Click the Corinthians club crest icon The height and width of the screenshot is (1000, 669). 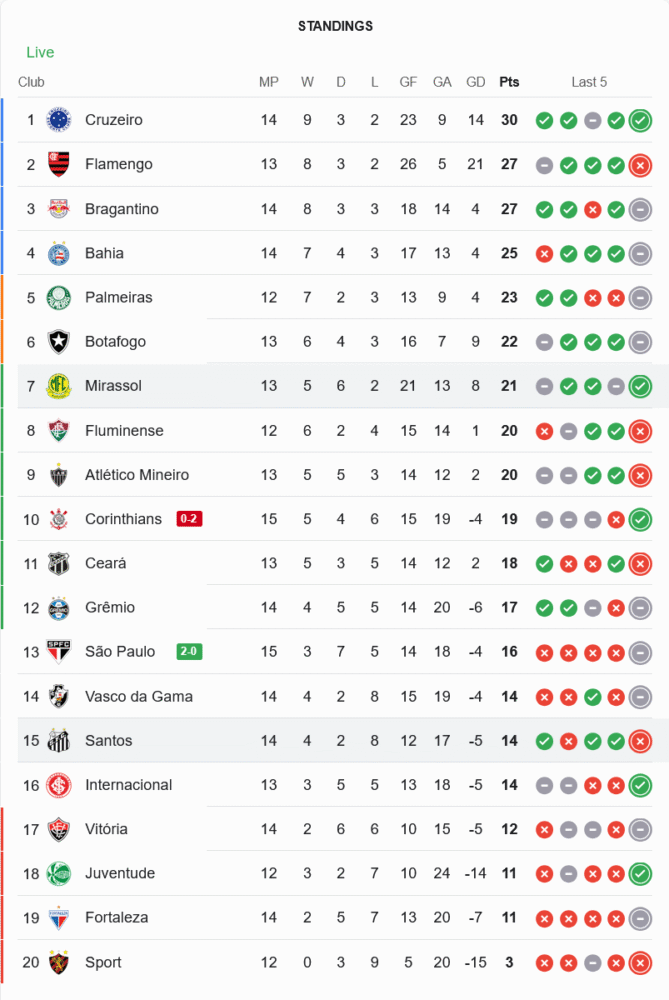coord(59,519)
